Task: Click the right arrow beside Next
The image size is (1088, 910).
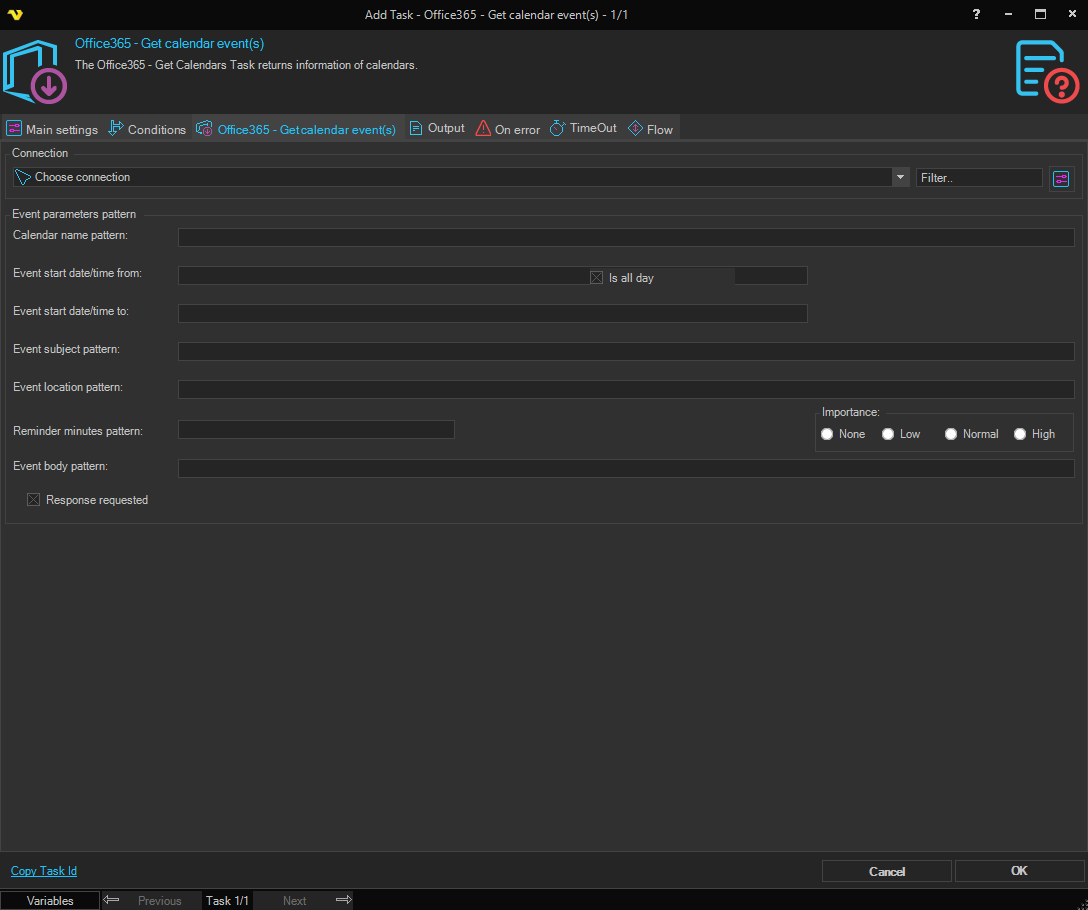Action: pos(343,900)
